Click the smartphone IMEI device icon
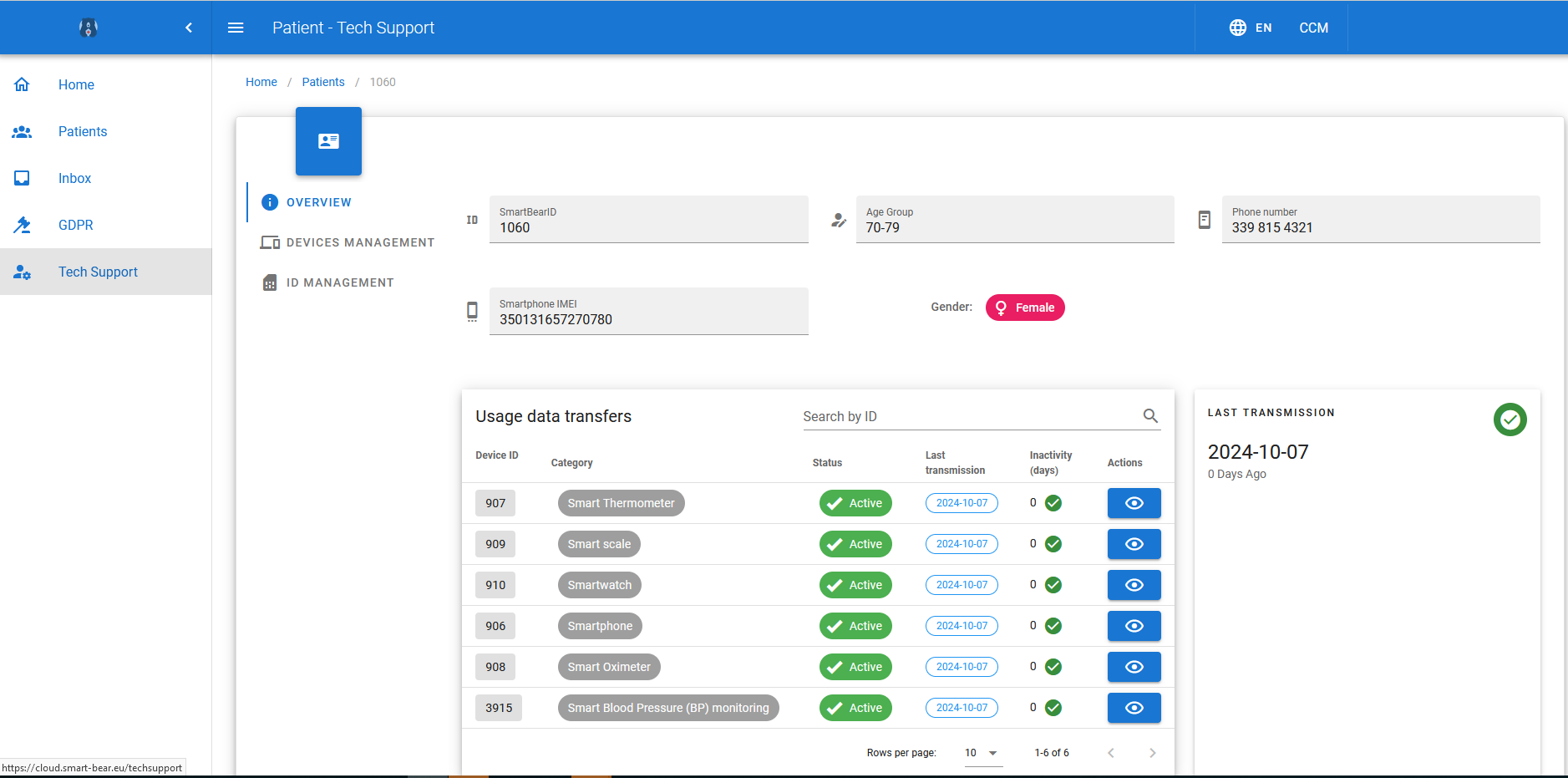 (472, 312)
